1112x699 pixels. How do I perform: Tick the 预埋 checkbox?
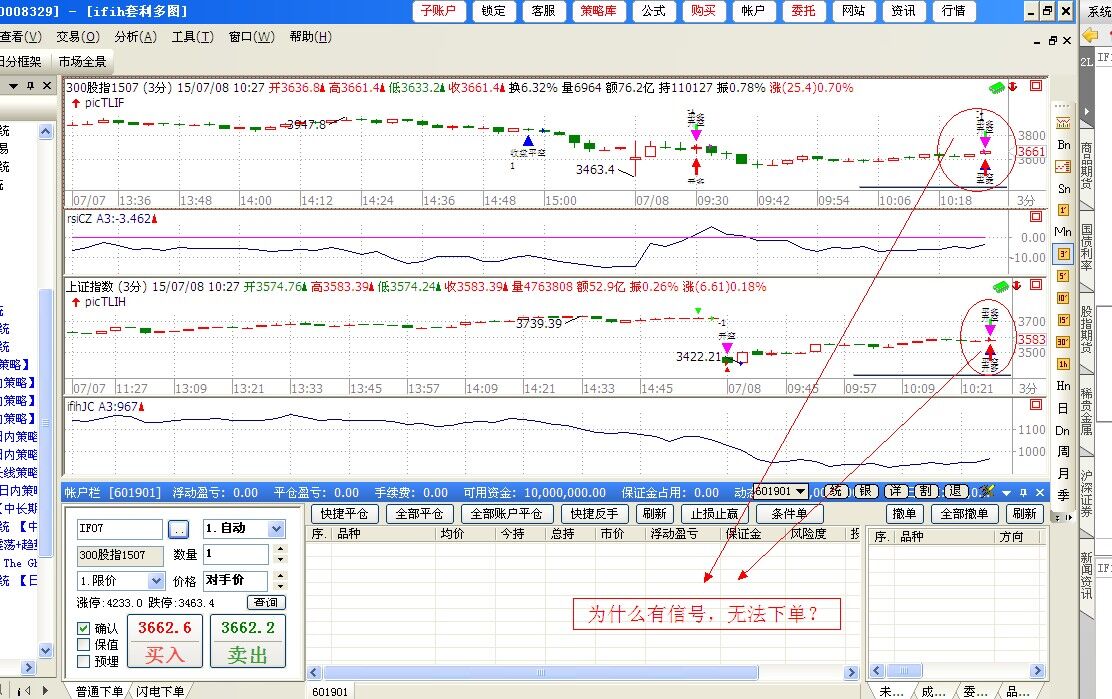[84, 661]
